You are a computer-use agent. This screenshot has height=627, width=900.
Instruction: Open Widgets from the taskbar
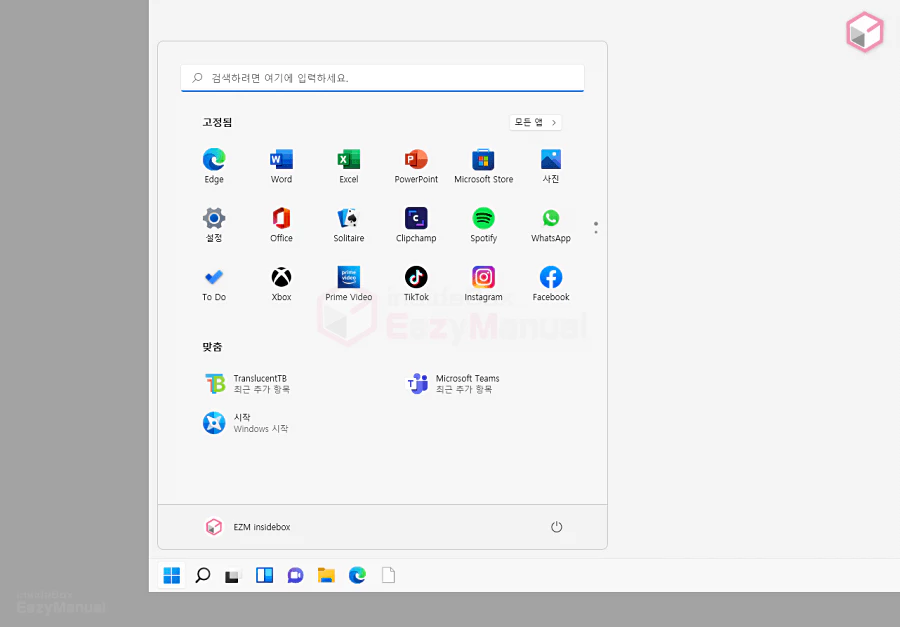coord(264,575)
